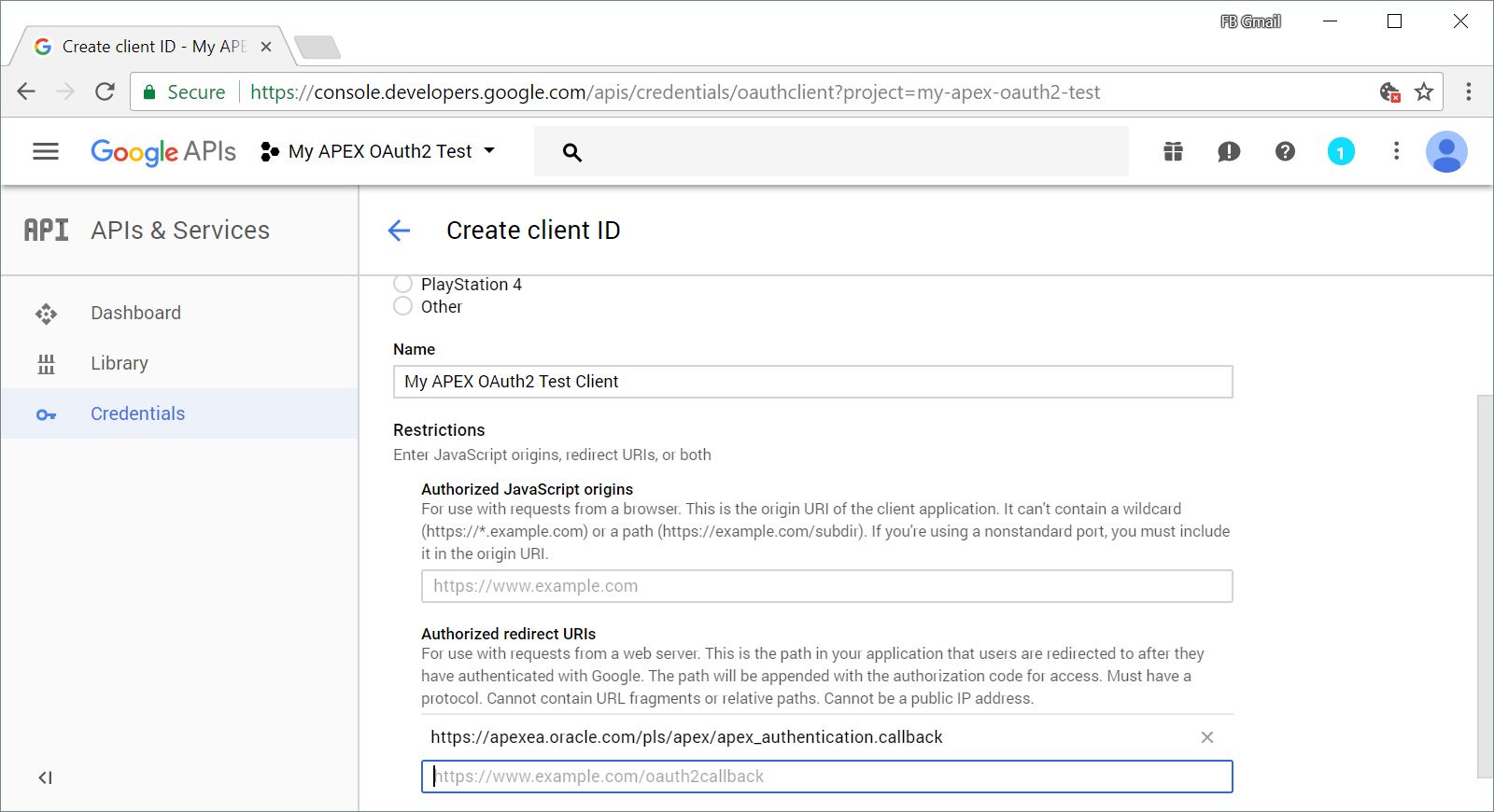
Task: Click the Authorized redirect URIs label
Action: click(x=508, y=634)
